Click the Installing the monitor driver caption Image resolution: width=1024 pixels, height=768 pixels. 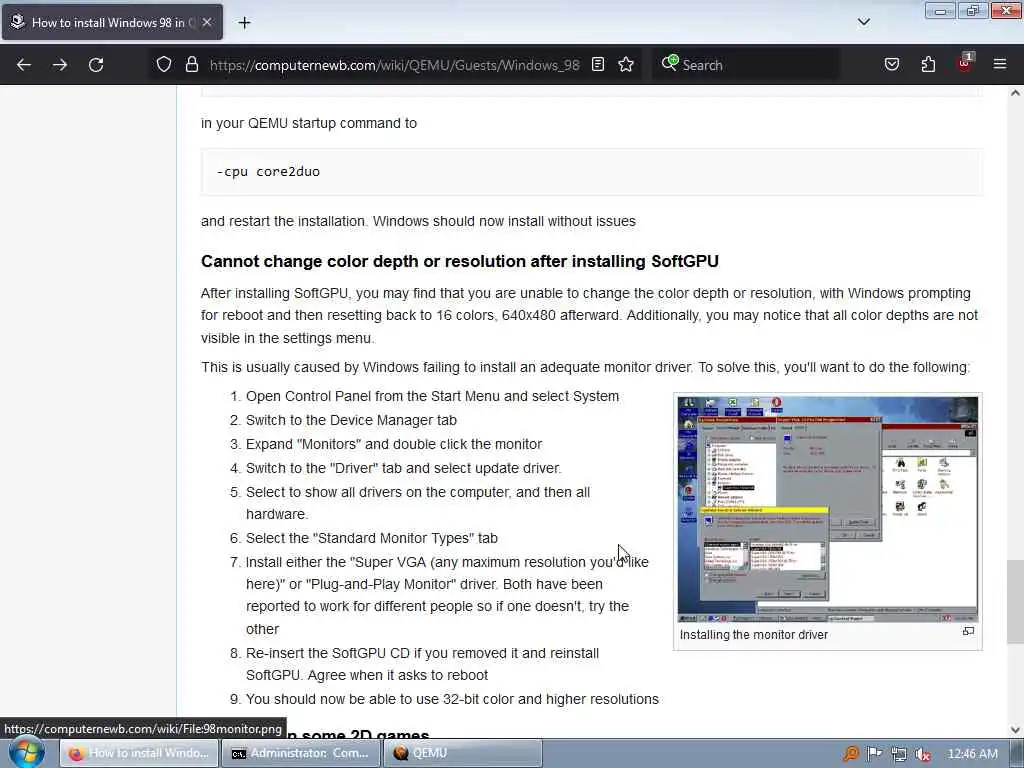754,635
